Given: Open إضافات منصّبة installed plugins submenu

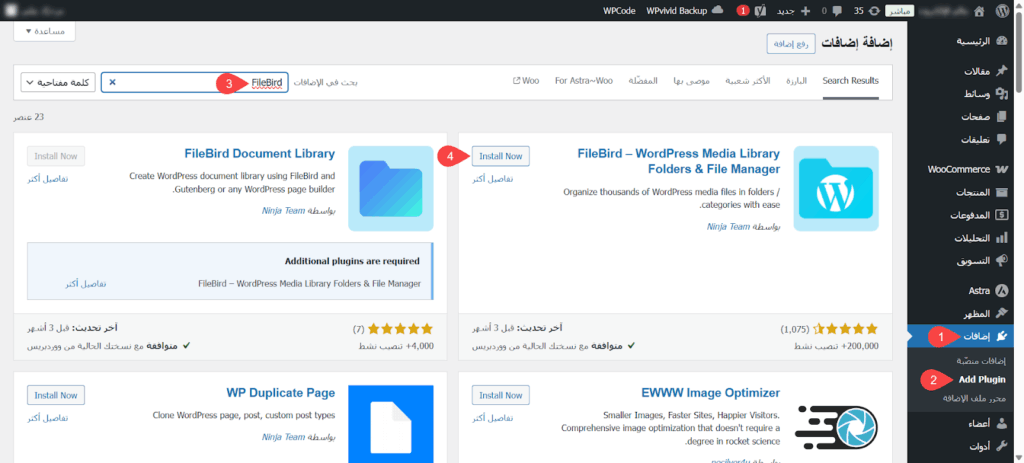Looking at the screenshot, I should 982,360.
